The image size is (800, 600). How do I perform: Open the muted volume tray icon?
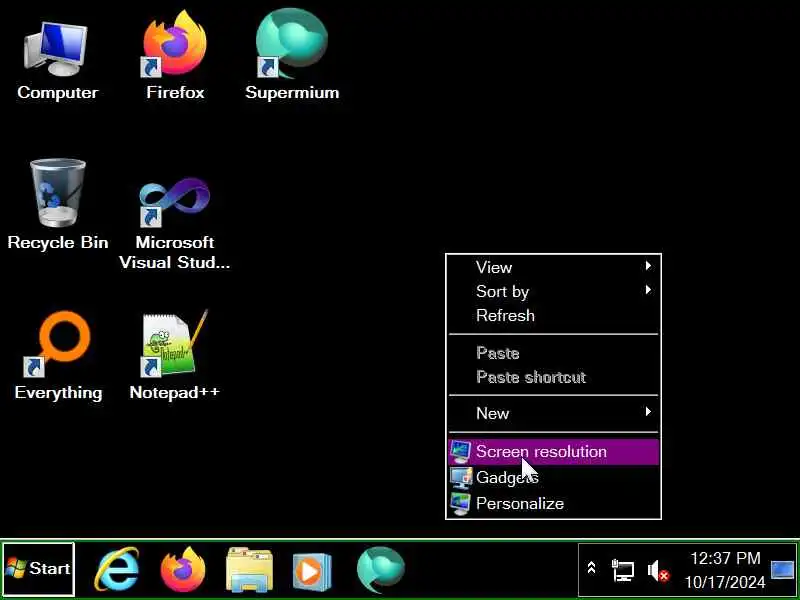[658, 570]
